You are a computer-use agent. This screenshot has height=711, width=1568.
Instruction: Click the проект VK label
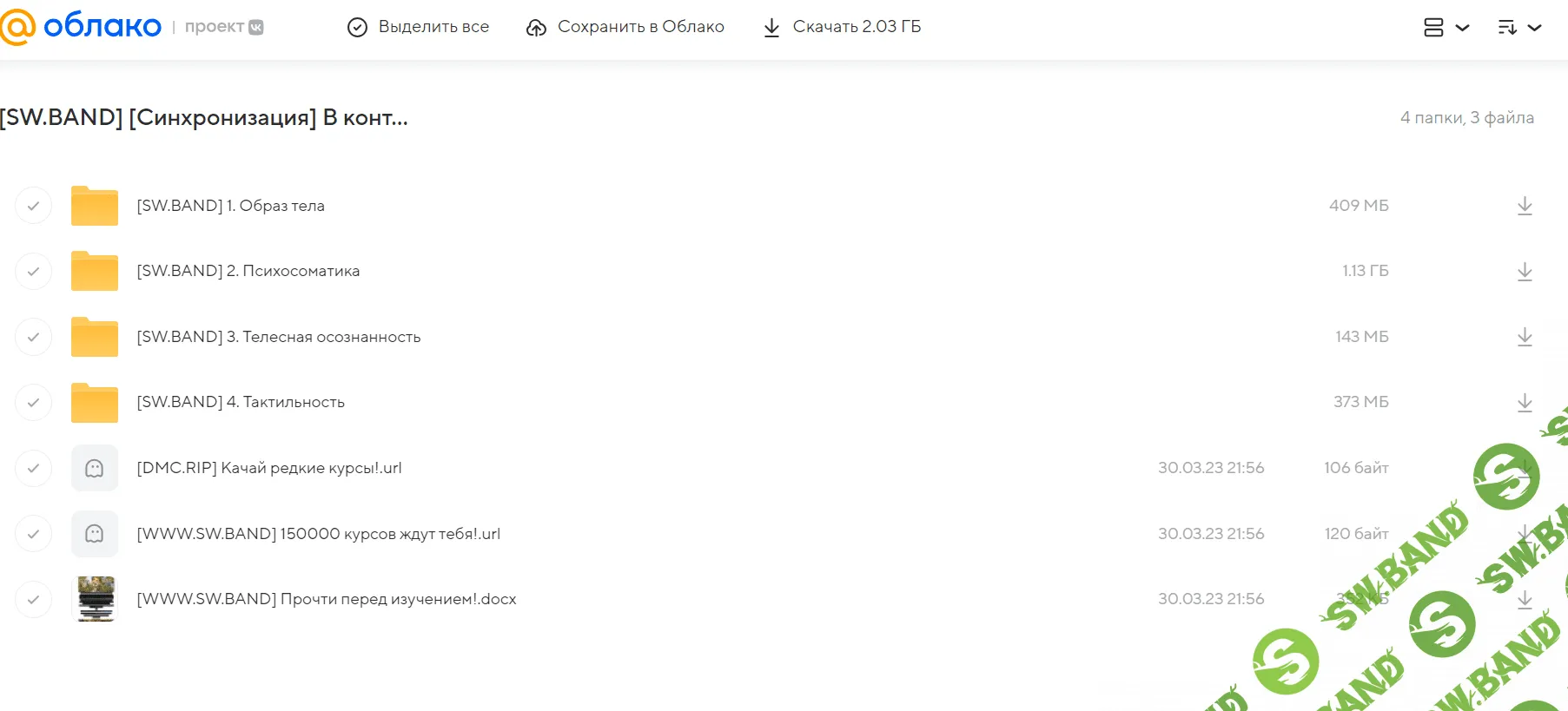[223, 27]
